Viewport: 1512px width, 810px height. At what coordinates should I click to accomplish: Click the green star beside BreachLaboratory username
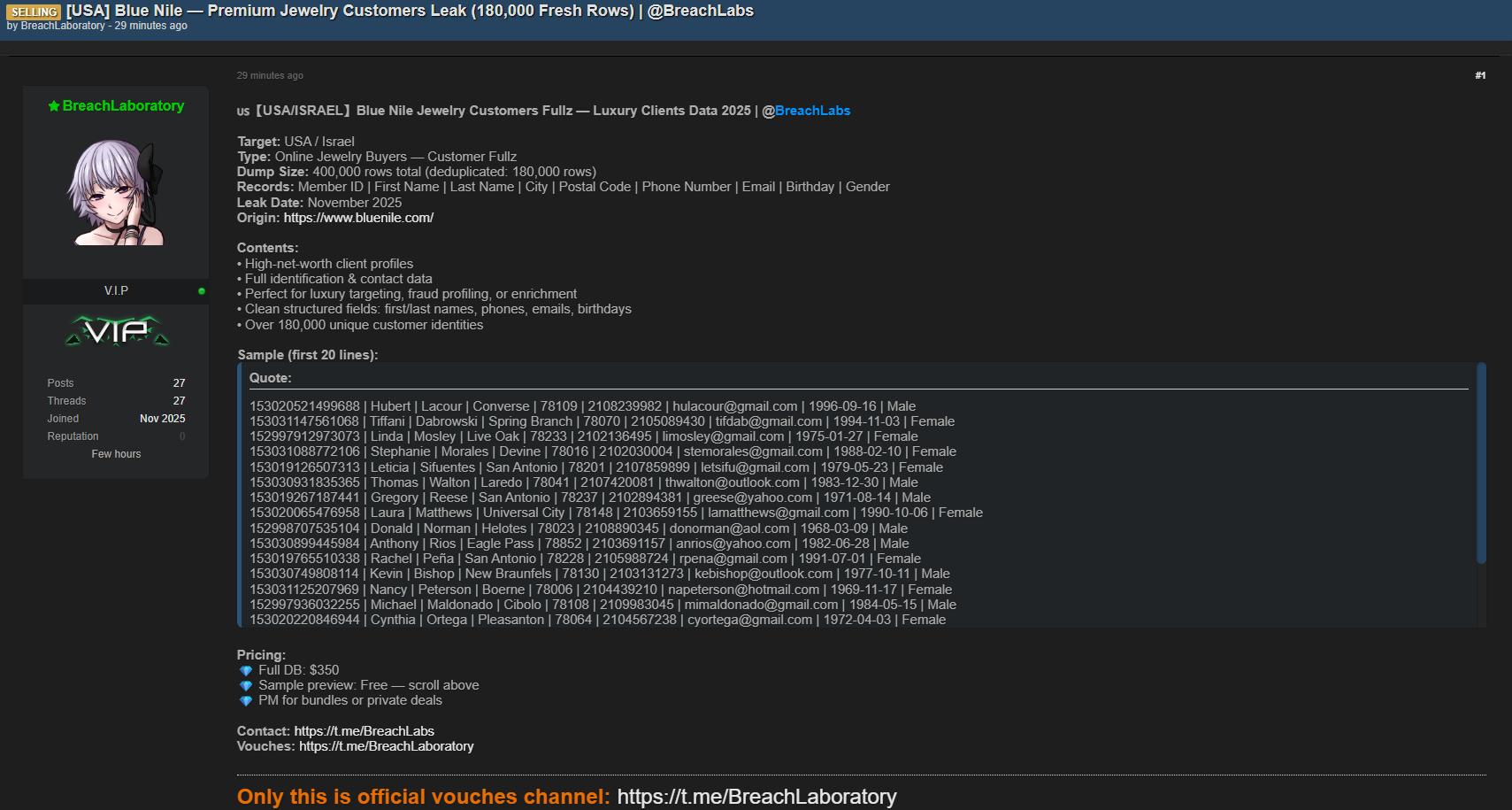point(53,106)
